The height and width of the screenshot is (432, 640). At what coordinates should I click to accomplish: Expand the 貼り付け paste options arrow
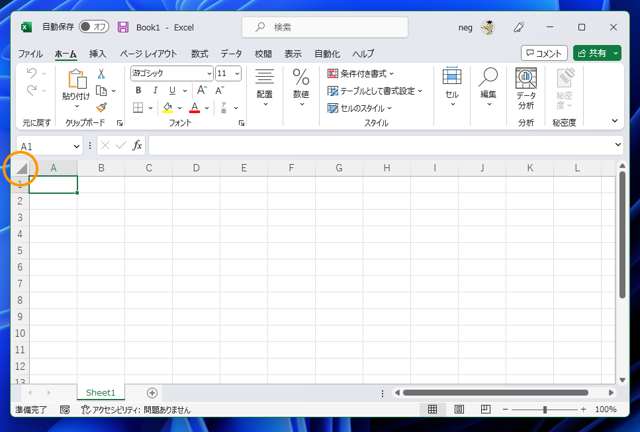pos(77,106)
